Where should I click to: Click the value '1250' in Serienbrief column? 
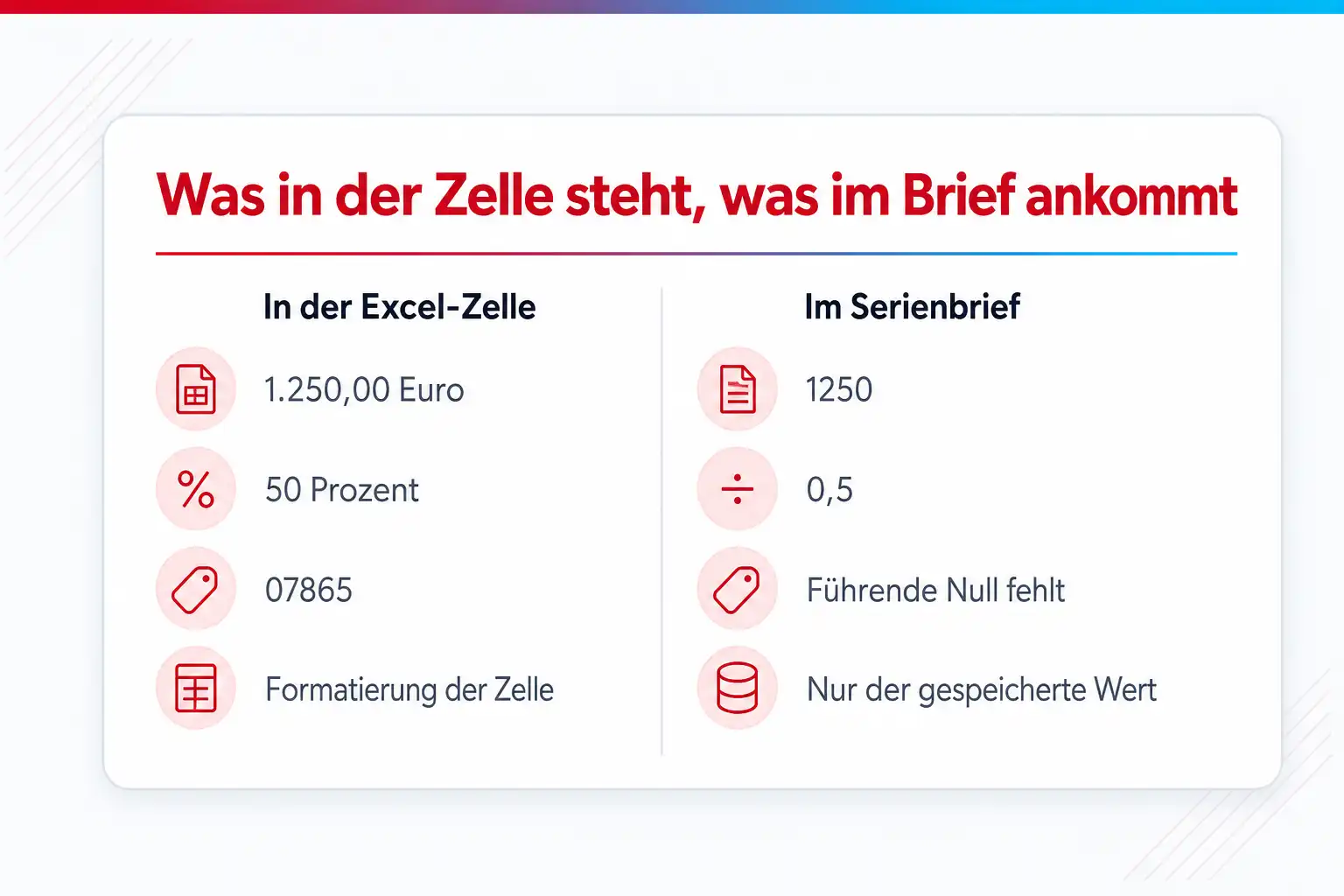click(839, 390)
